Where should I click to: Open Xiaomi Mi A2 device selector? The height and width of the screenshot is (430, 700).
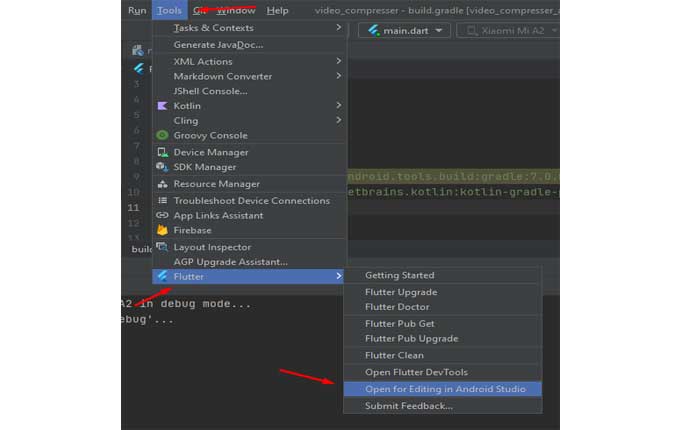click(x=508, y=31)
